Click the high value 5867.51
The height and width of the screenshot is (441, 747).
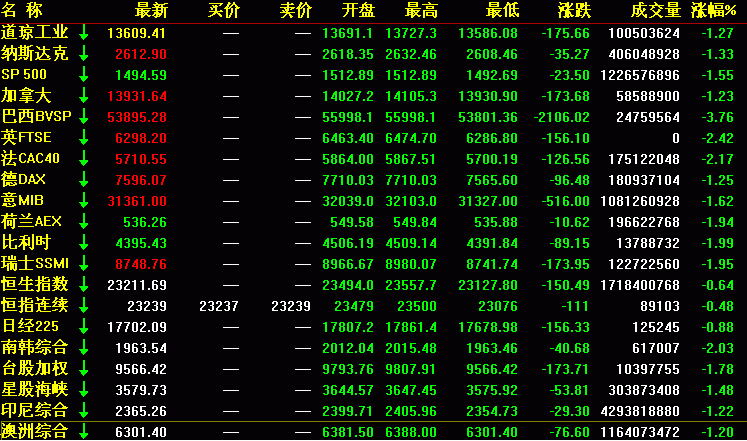pos(411,159)
